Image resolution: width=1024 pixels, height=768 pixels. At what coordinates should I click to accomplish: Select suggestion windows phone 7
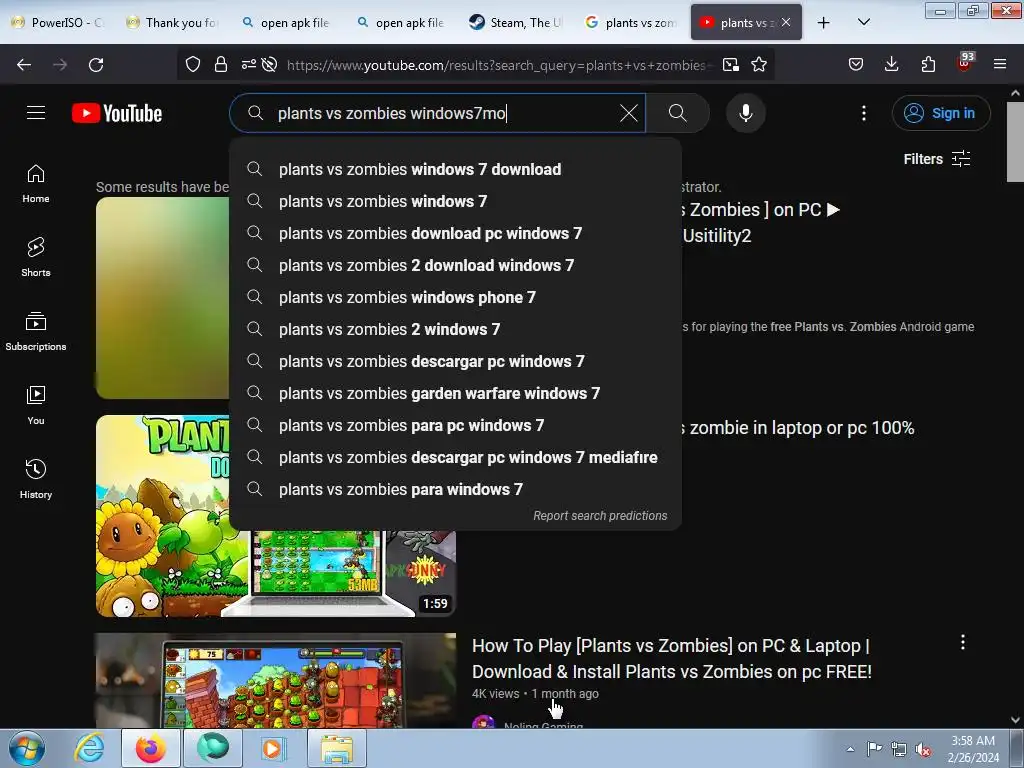coord(455,297)
